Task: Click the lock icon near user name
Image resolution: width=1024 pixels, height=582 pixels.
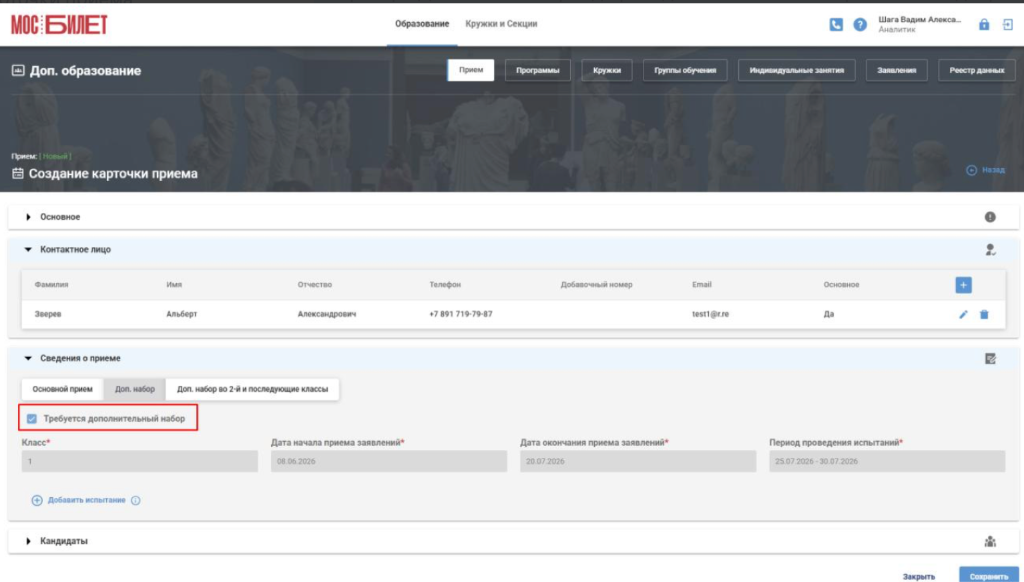Action: coord(984,25)
